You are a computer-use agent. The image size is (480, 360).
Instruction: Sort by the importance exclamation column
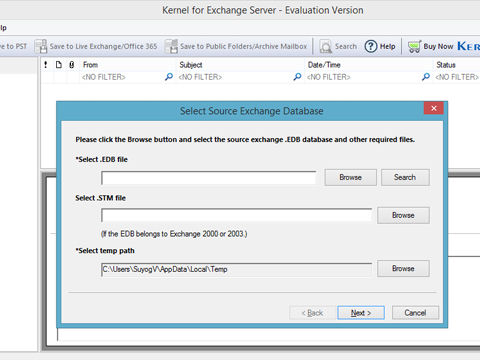[46, 65]
